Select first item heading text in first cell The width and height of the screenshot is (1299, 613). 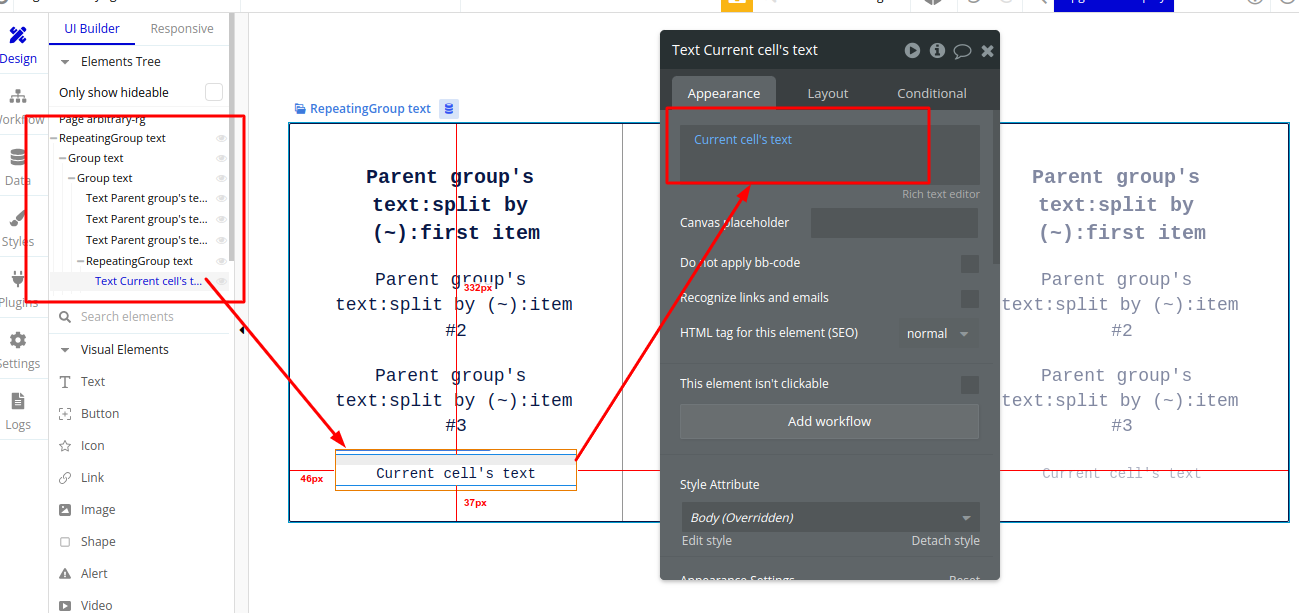pos(456,205)
